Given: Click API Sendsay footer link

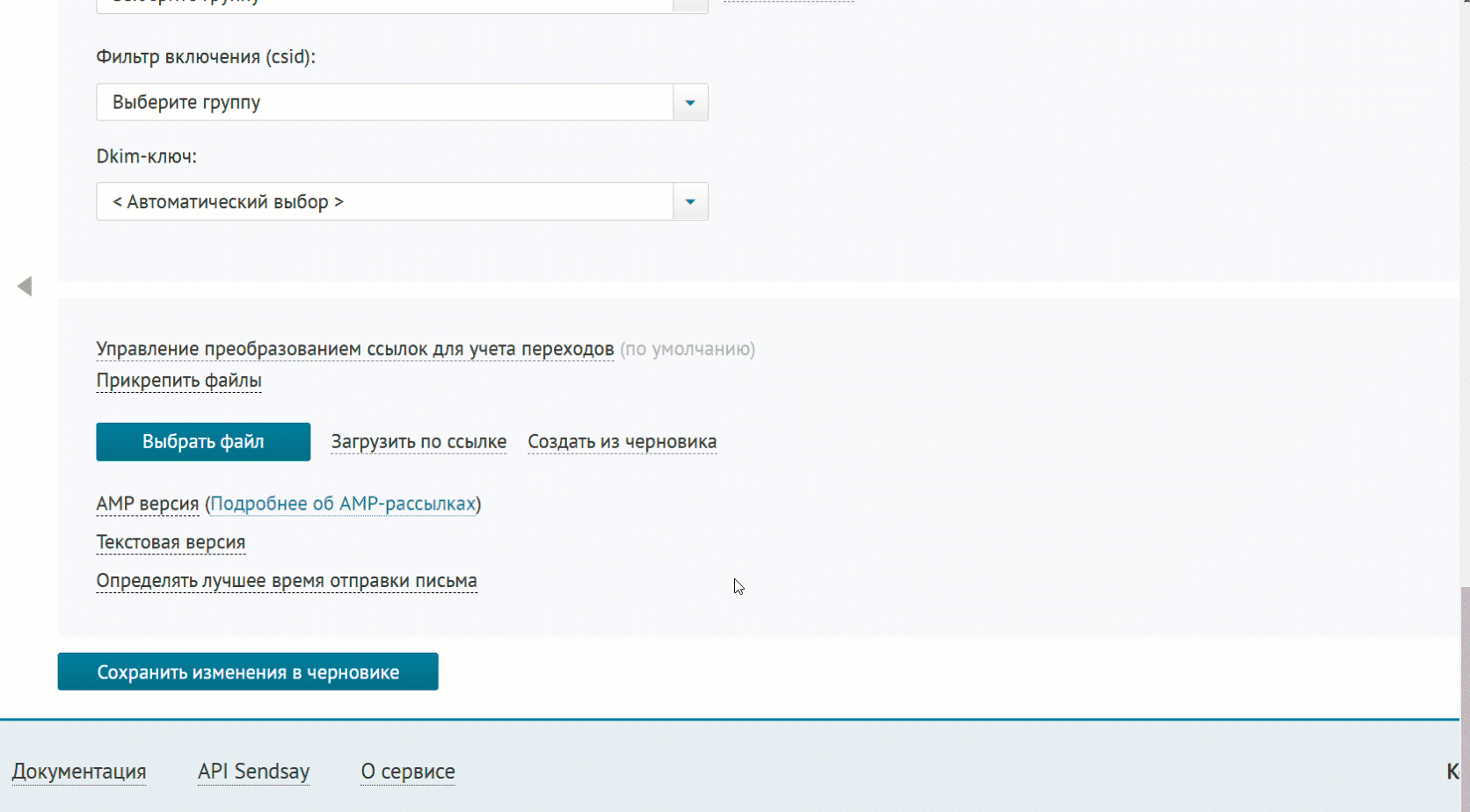Looking at the screenshot, I should tap(253, 772).
